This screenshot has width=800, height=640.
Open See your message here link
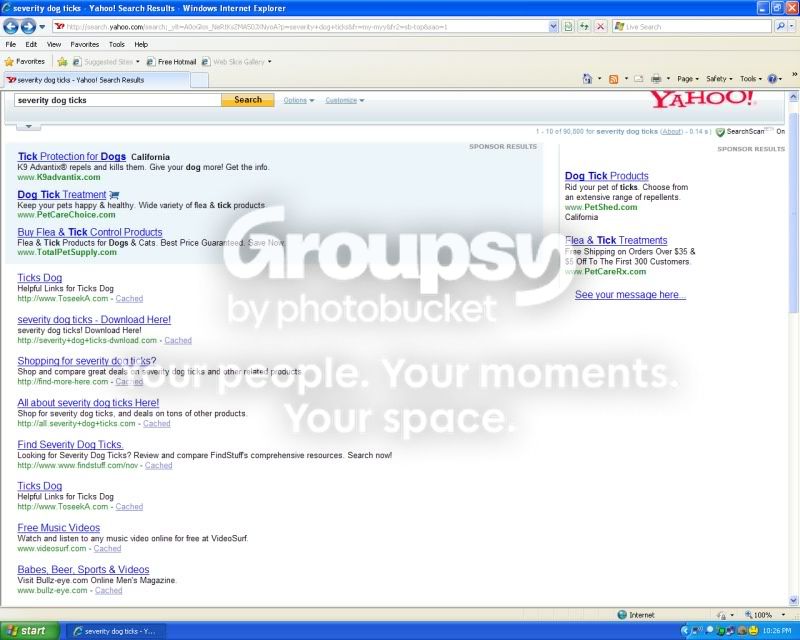coord(630,294)
